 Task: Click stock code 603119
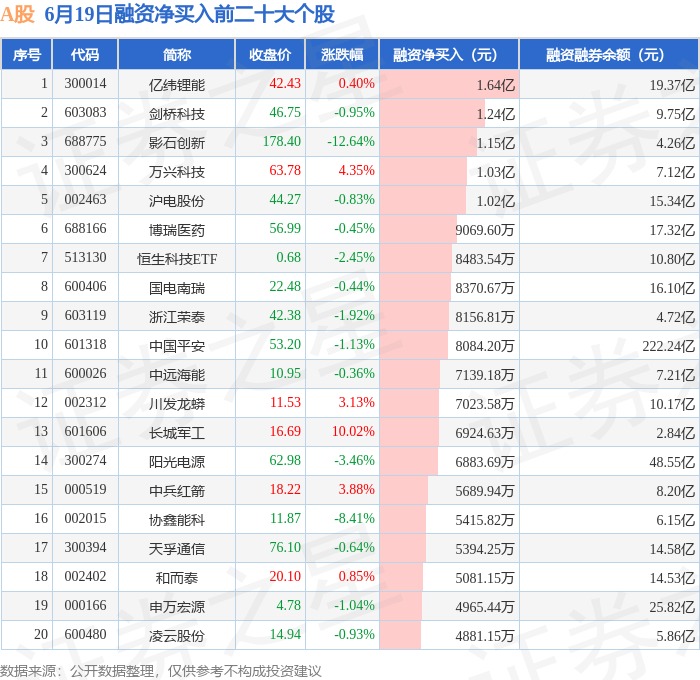coord(85,316)
